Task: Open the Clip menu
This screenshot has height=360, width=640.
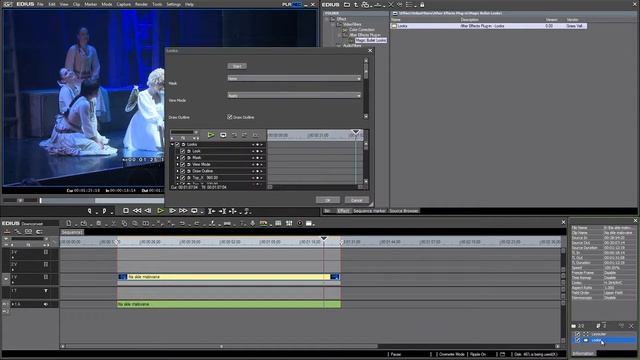Action: click(76, 4)
